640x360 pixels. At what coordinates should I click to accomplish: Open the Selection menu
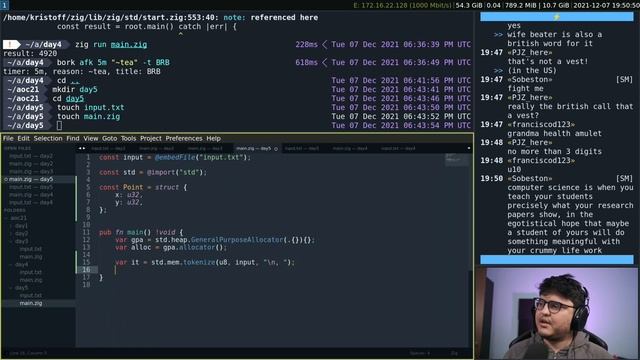[48, 138]
